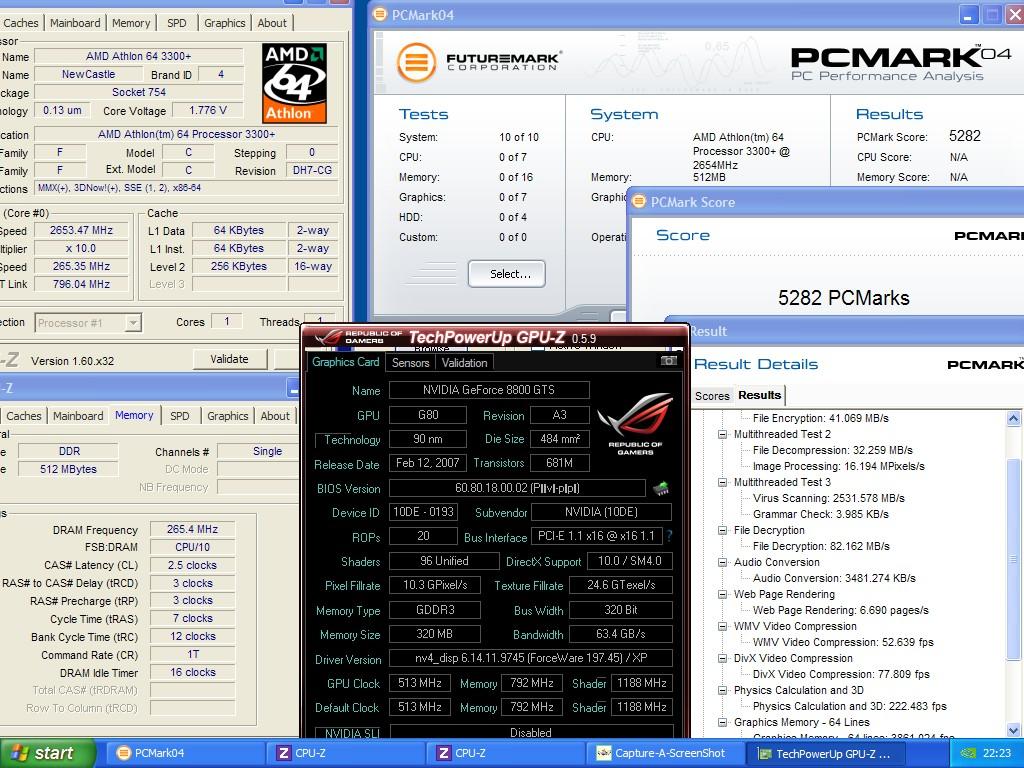Open the Windows start menu
The height and width of the screenshot is (768, 1024).
point(47,753)
